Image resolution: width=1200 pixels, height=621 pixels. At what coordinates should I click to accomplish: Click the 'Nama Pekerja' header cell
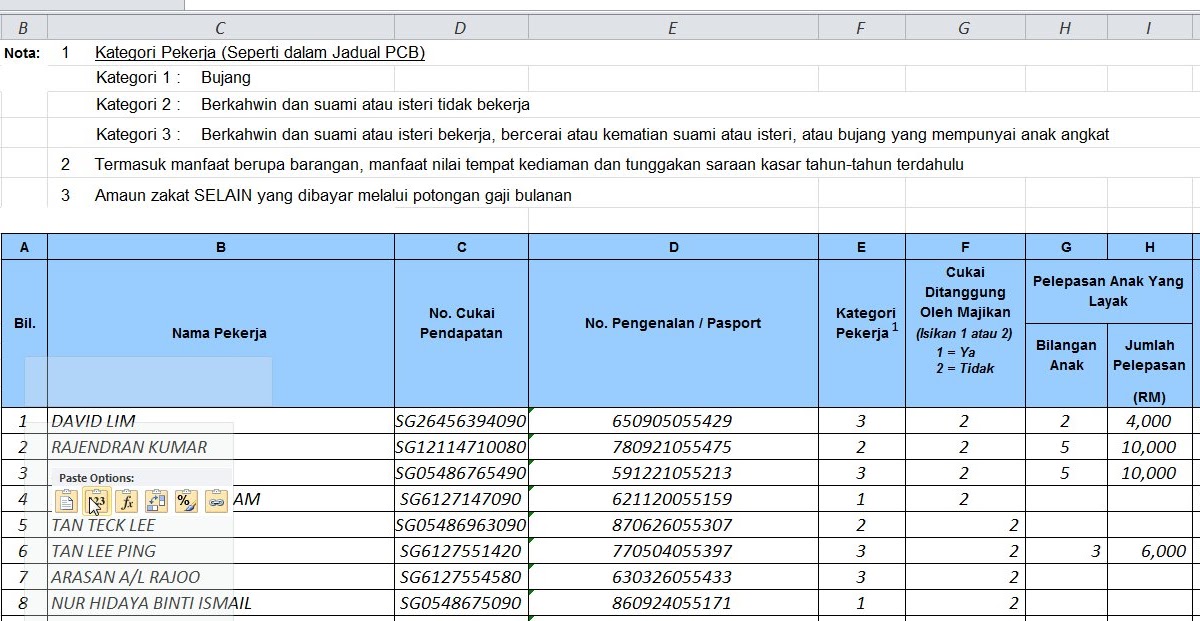click(x=221, y=333)
